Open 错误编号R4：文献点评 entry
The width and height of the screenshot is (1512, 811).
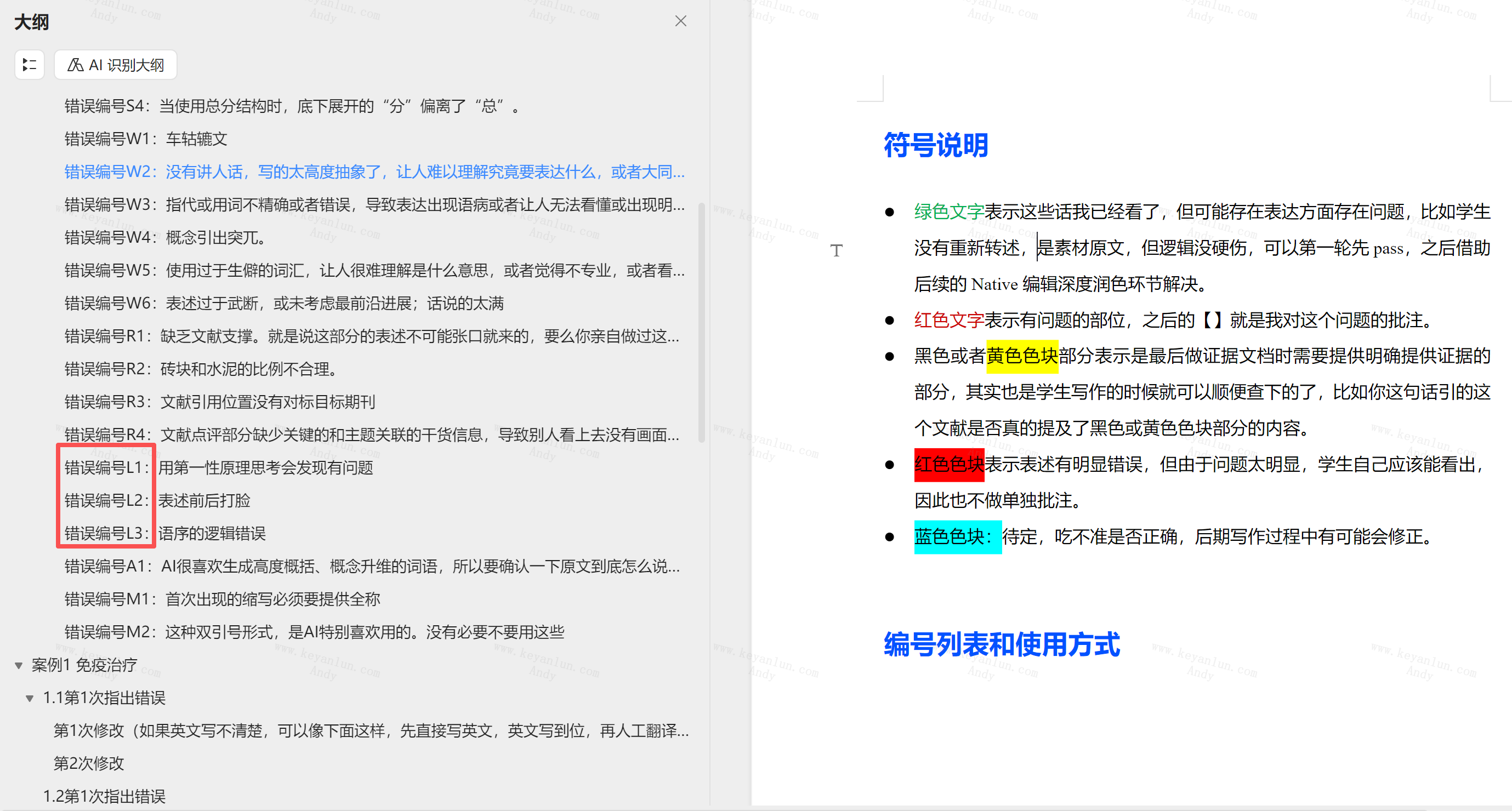(372, 435)
